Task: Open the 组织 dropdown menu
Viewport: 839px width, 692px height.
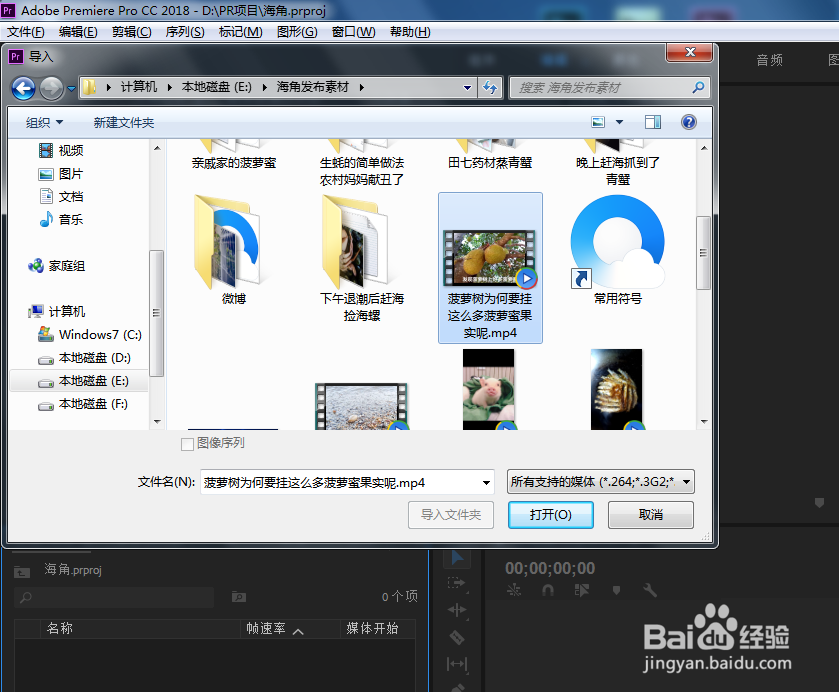Action: [x=44, y=123]
